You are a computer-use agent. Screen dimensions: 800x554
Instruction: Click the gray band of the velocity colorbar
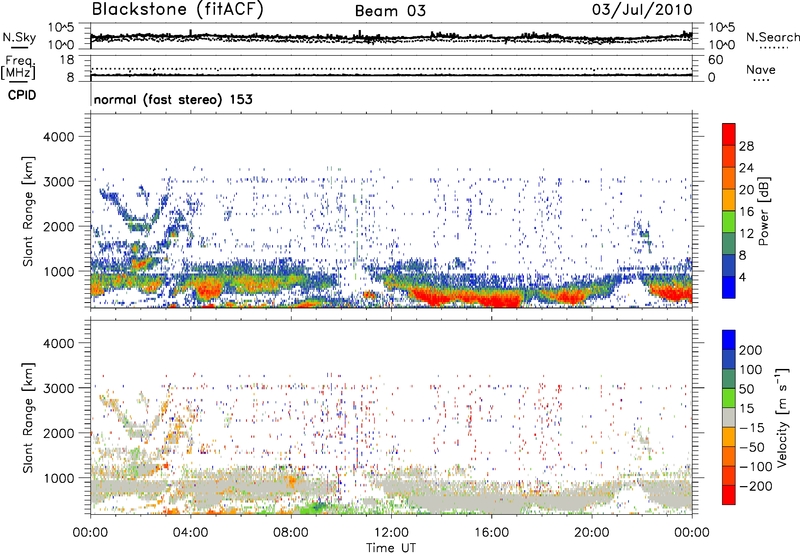[729, 417]
